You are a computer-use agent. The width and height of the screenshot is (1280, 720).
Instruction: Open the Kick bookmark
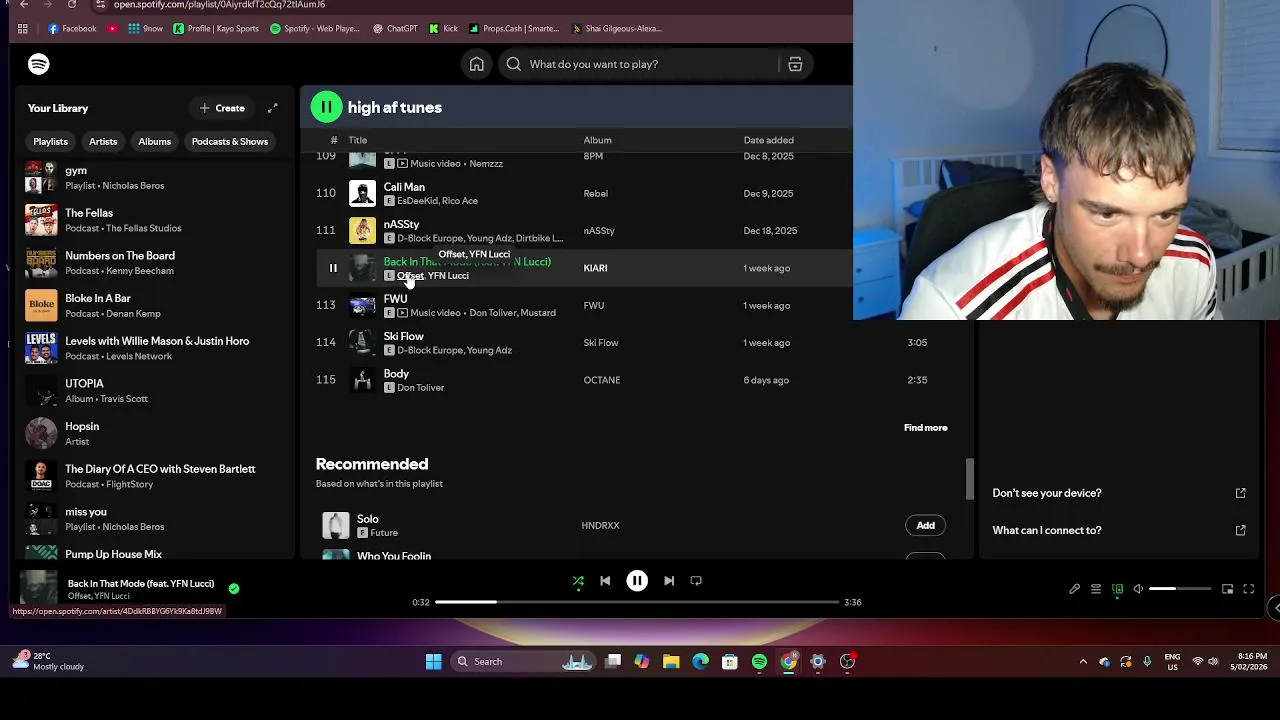point(442,29)
